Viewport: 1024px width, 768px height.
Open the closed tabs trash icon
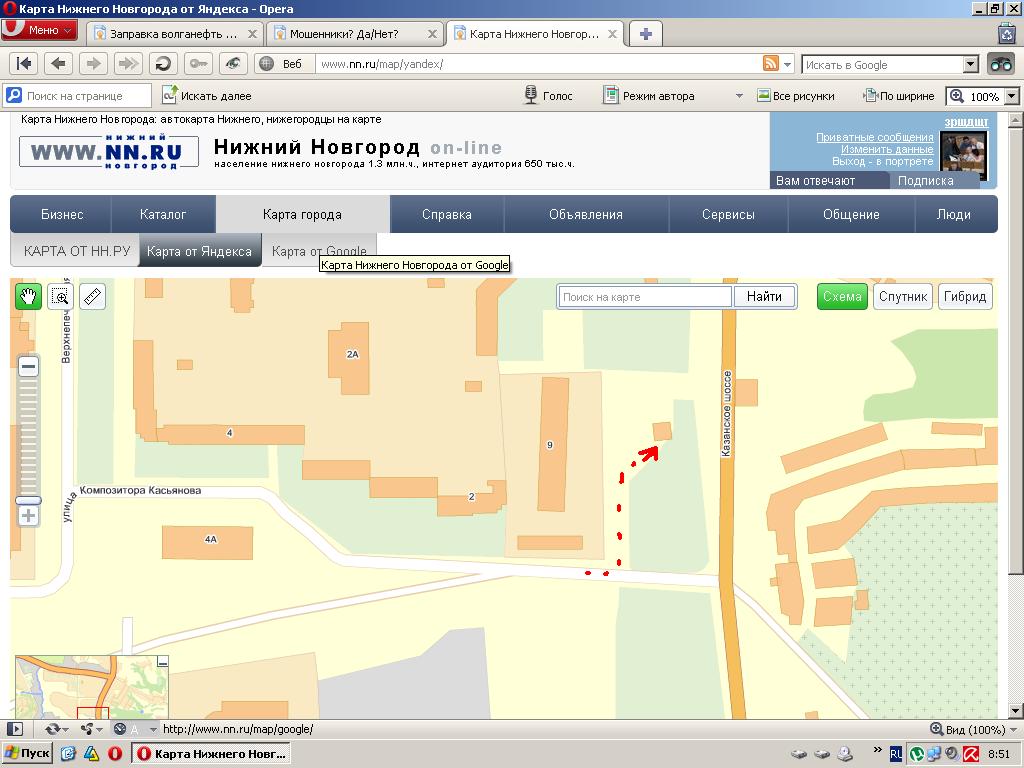1006,33
